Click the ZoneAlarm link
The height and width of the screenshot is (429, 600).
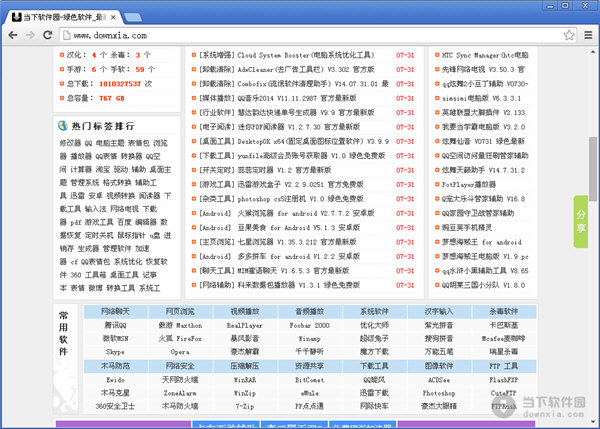coord(180,393)
